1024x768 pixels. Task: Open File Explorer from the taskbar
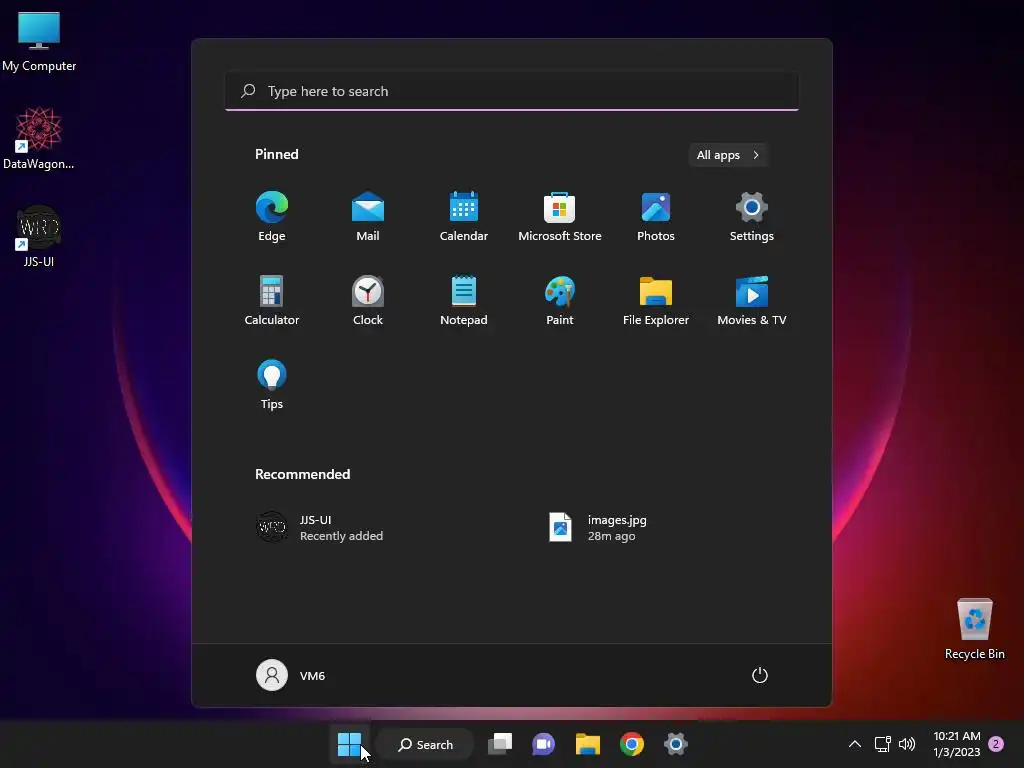pos(588,744)
